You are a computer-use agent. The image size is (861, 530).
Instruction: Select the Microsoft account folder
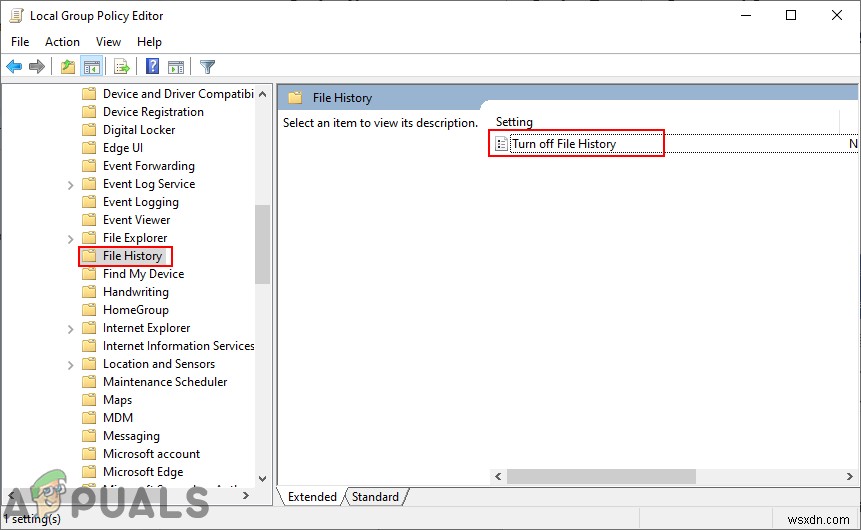(152, 454)
